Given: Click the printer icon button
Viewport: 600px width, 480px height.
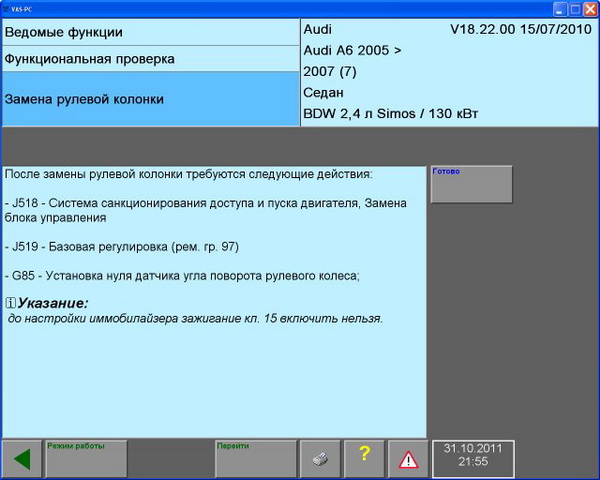Looking at the screenshot, I should point(320,459).
